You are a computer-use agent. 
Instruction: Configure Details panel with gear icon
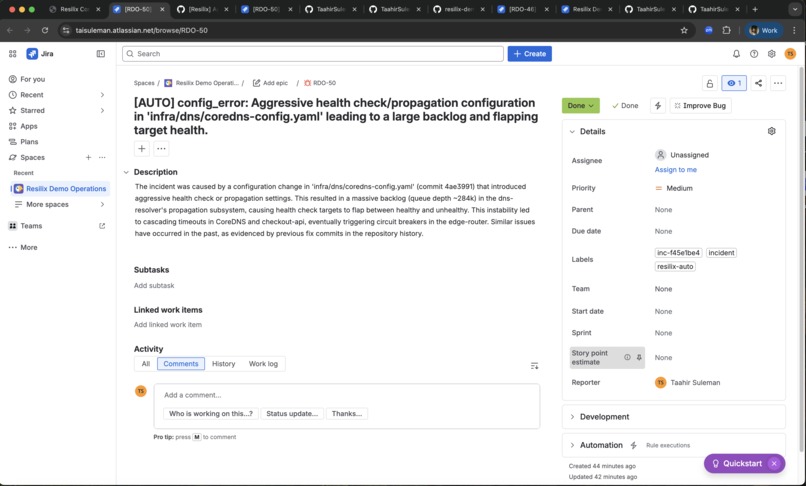point(771,131)
